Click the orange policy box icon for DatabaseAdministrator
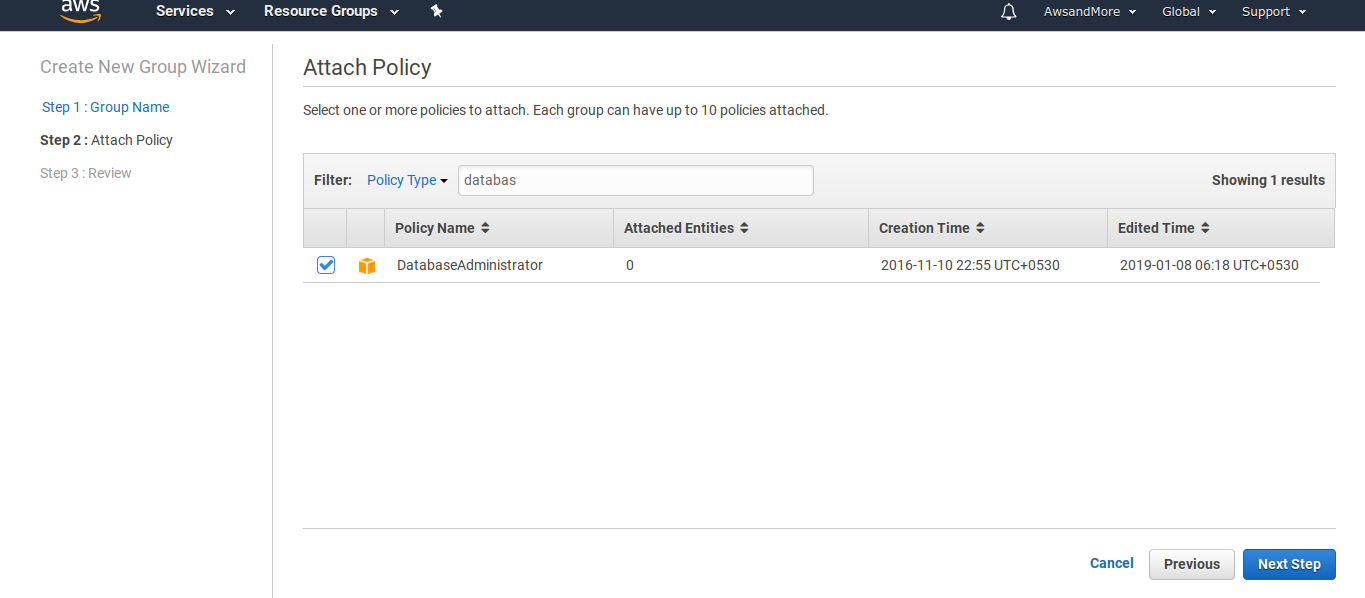Image resolution: width=1365 pixels, height=598 pixels. 367,266
